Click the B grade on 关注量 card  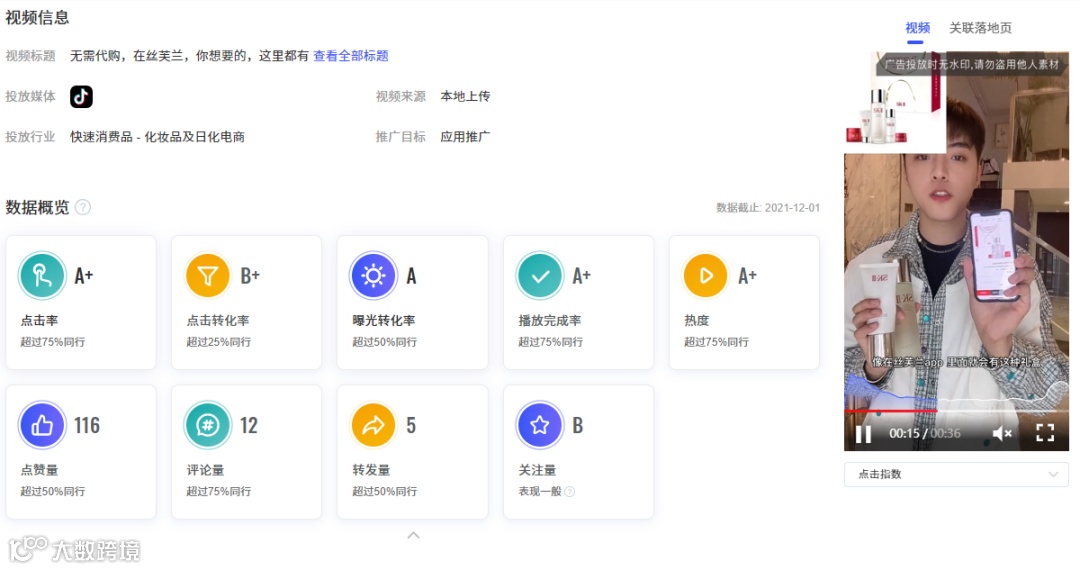(578, 425)
